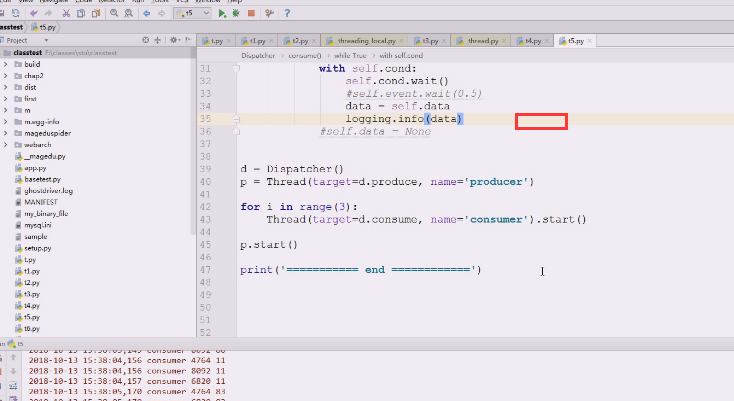Click the with self.cond breadcrumb
This screenshot has height=401, width=734.
click(401, 55)
